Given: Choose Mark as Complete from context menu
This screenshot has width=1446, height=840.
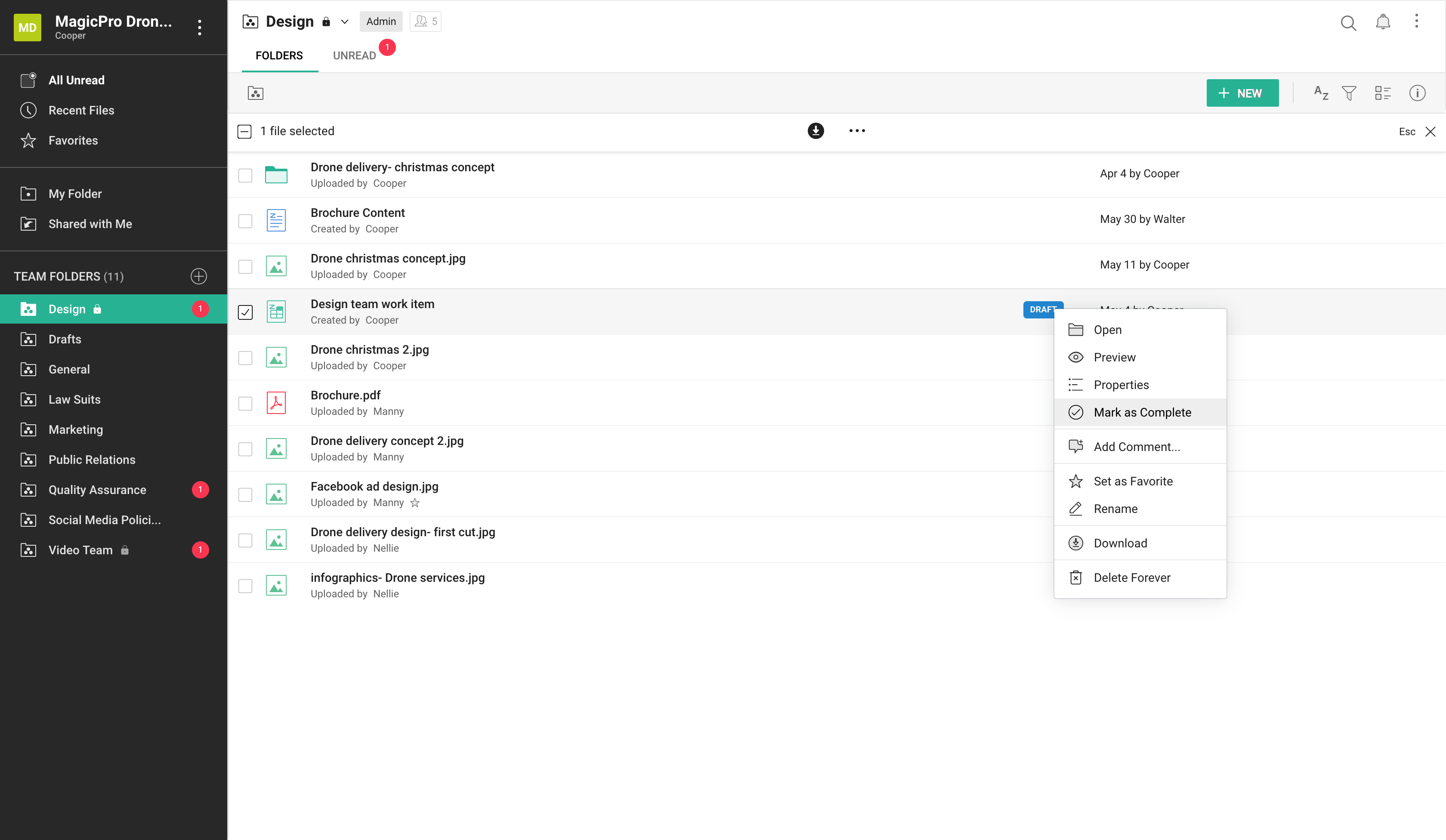Looking at the screenshot, I should (x=1142, y=412).
